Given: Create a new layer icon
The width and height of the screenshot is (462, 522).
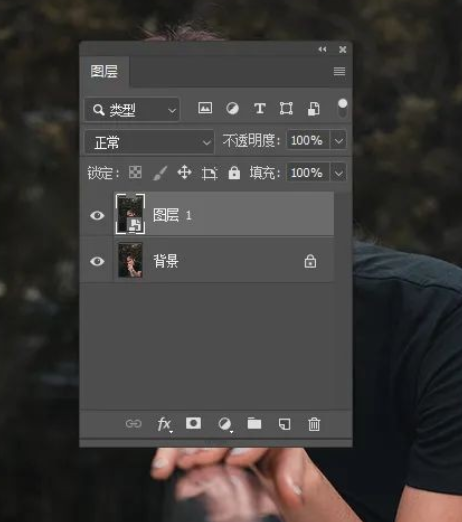Looking at the screenshot, I should pos(284,424).
